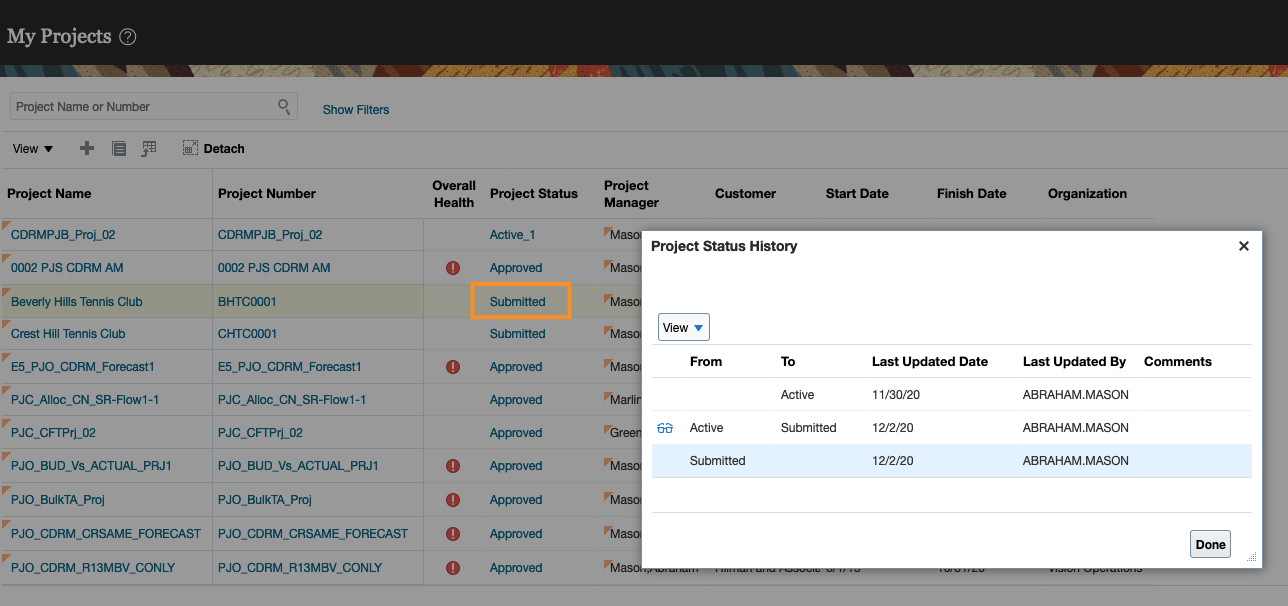Open the Beverly Hills Tennis Club project
1288x606 pixels.
77,301
